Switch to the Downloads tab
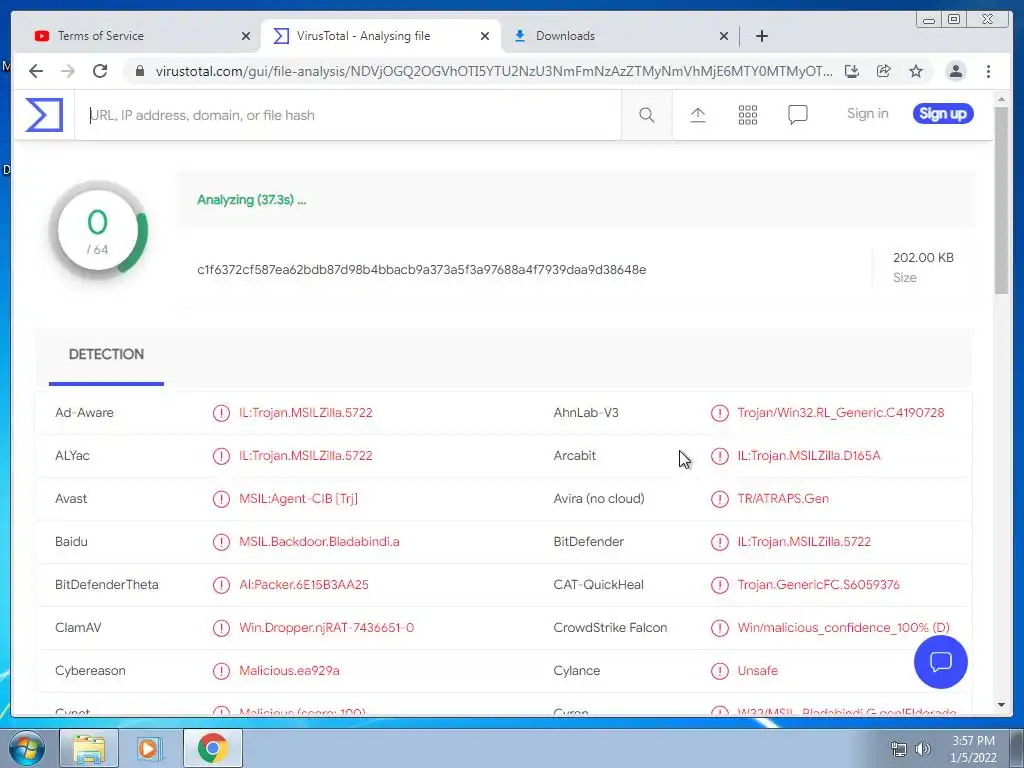1024x768 pixels. [x=620, y=36]
